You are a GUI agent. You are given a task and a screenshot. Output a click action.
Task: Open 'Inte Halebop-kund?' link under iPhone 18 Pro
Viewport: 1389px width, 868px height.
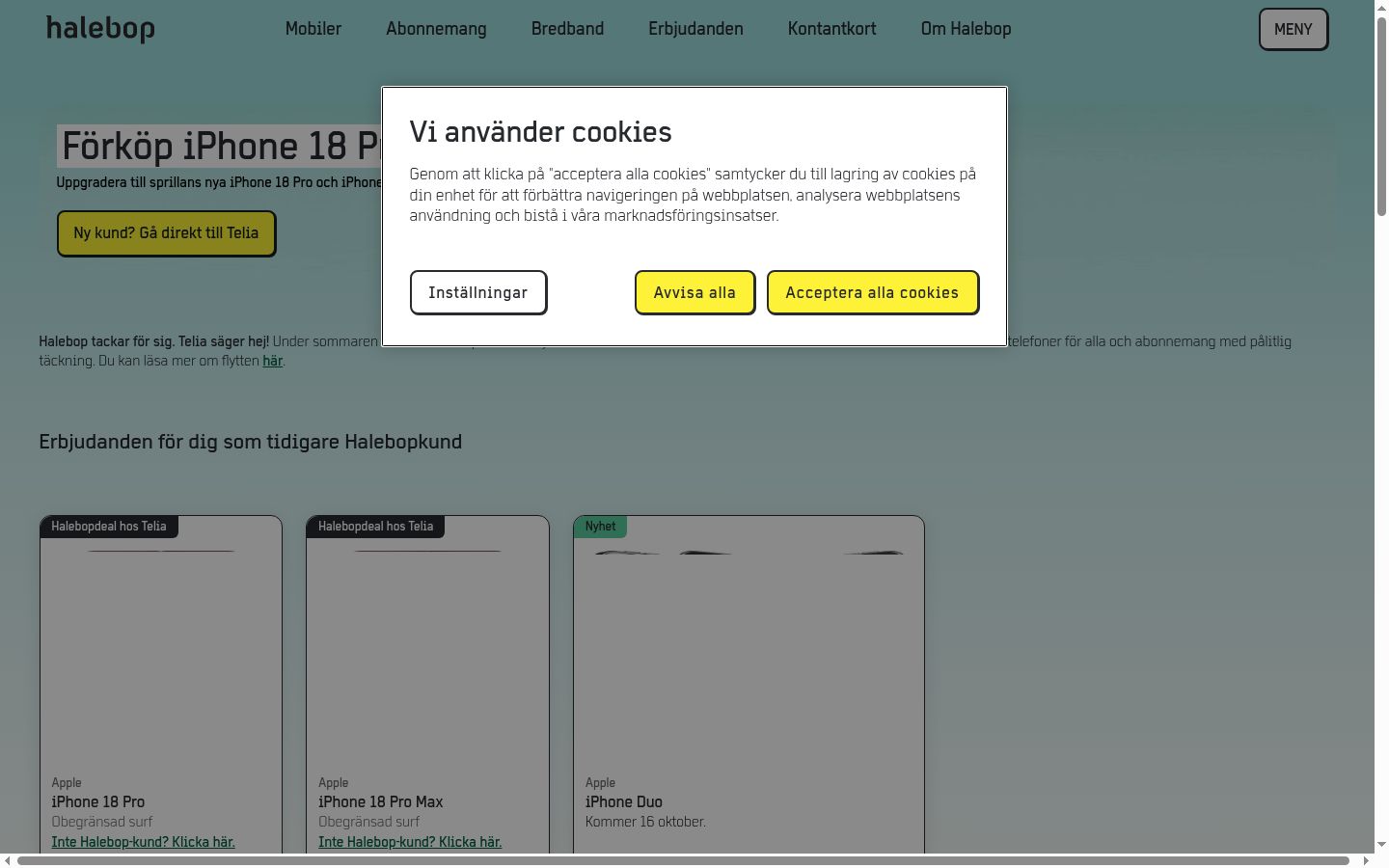pyautogui.click(x=143, y=842)
